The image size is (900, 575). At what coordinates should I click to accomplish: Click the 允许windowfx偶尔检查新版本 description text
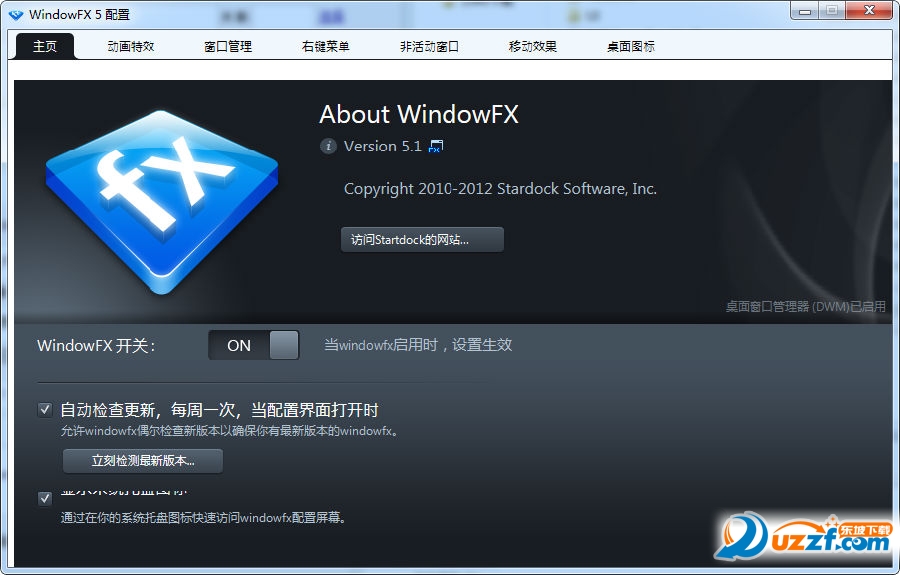point(230,431)
